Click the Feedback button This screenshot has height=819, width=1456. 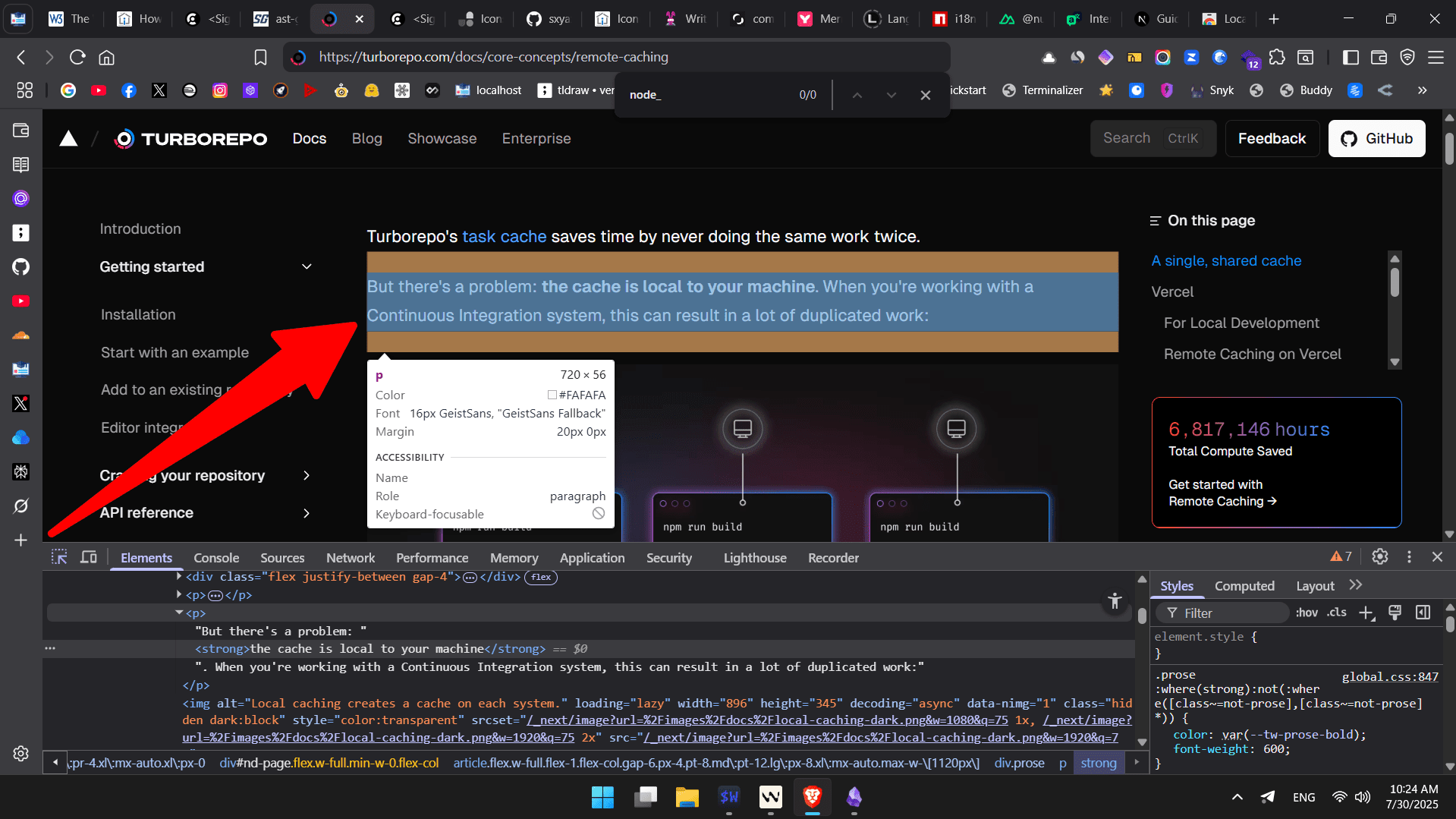[1272, 138]
